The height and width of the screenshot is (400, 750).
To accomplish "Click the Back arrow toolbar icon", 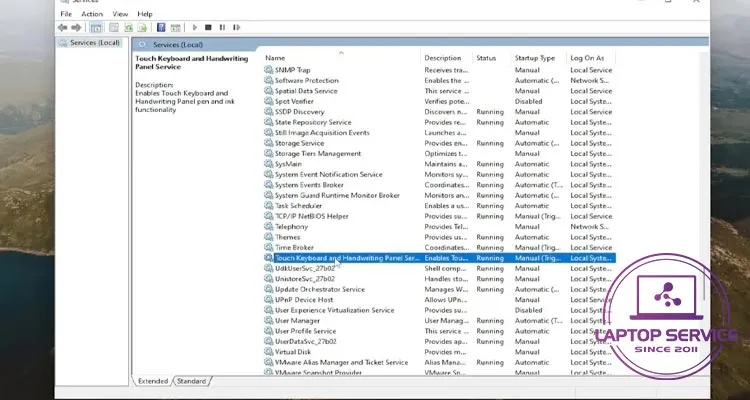I will [x=64, y=27].
